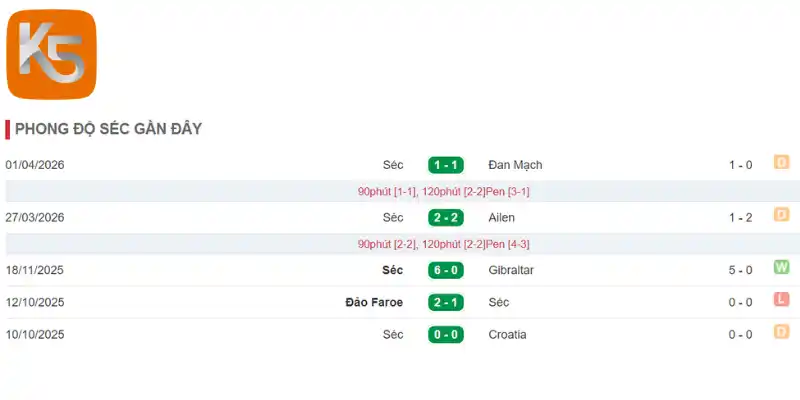Click the red L badge for Đảo Faroe match

781,299
